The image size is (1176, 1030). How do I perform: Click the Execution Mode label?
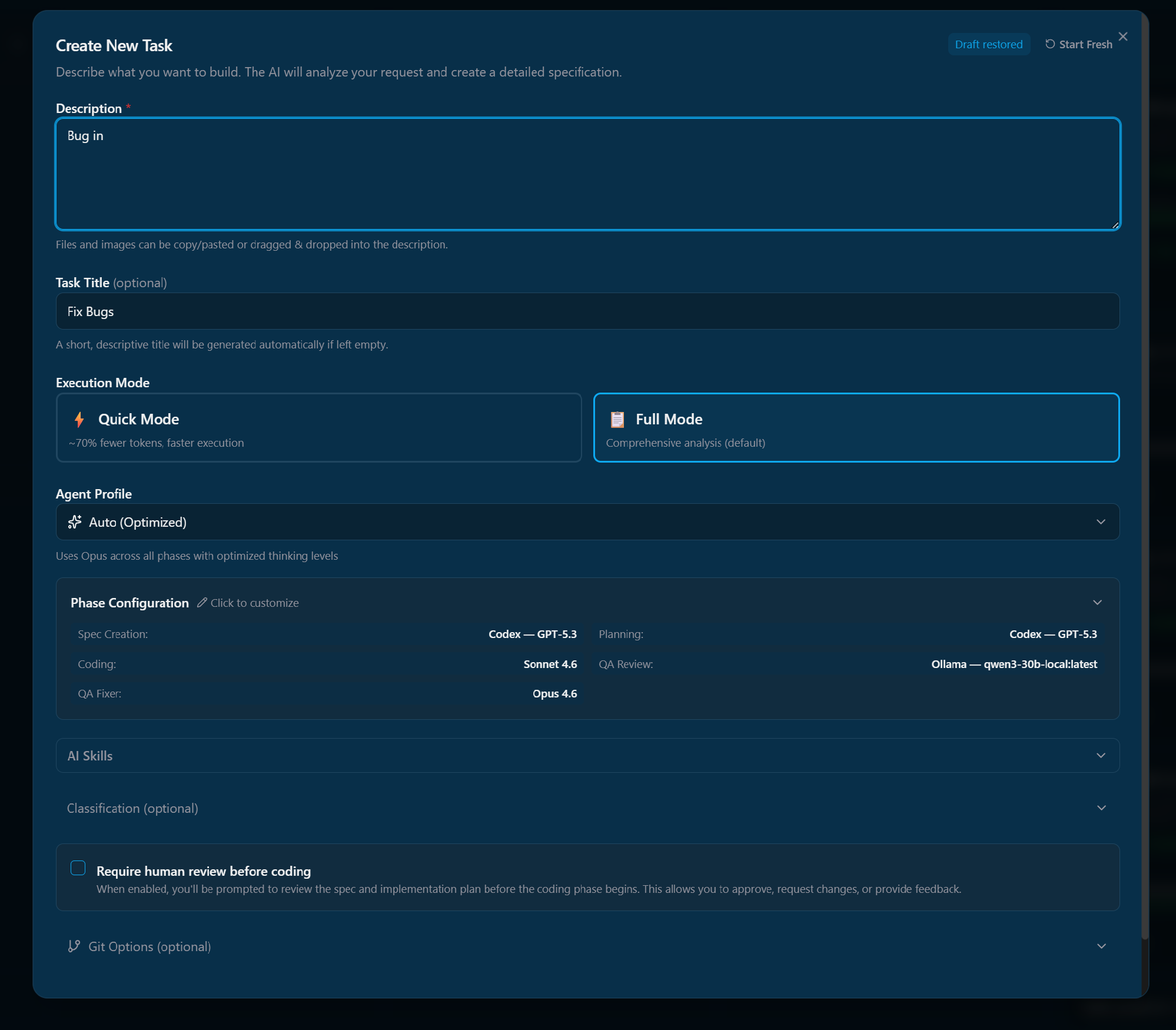[102, 383]
